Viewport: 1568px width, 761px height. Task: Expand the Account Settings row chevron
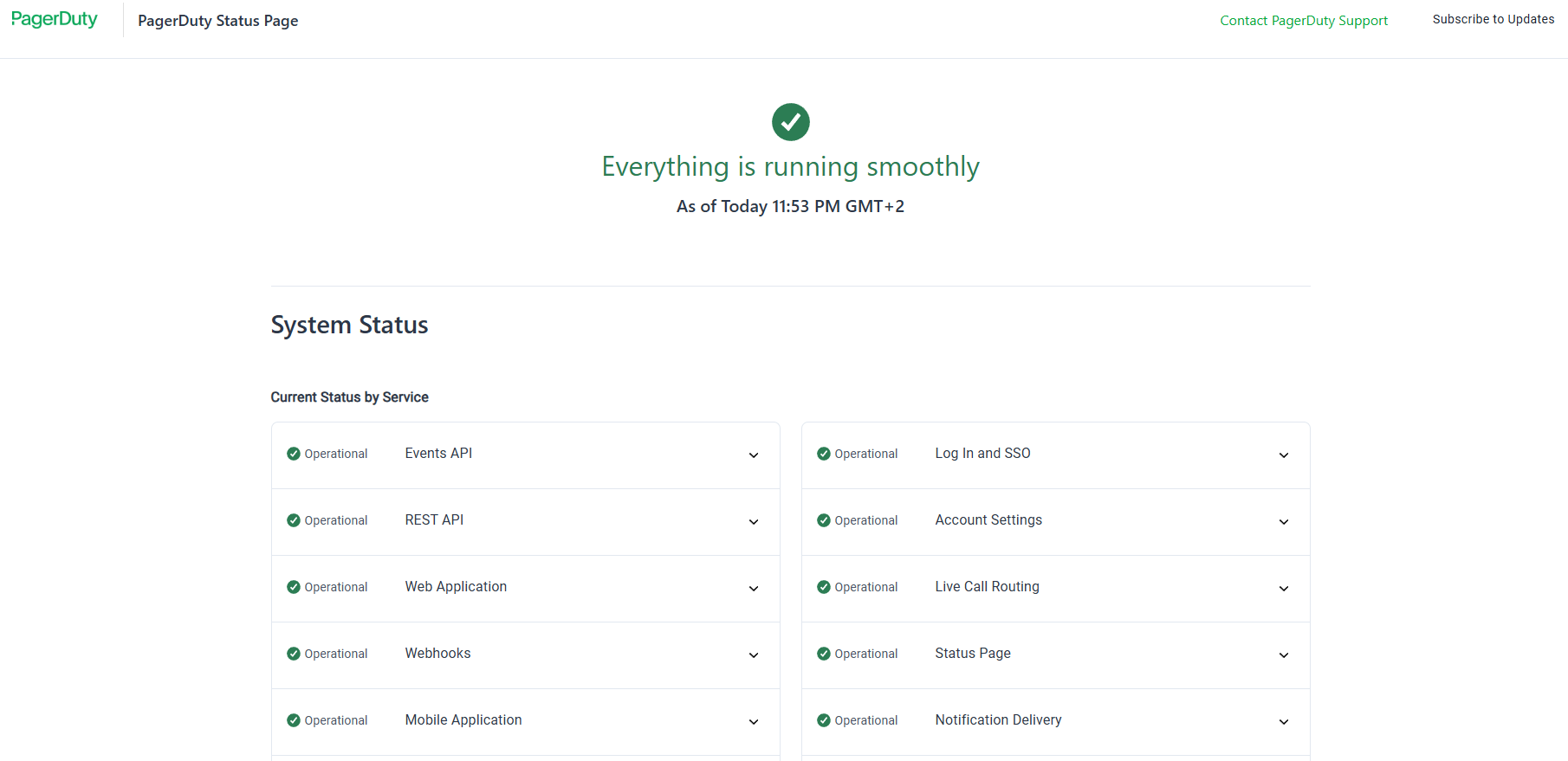(1284, 522)
